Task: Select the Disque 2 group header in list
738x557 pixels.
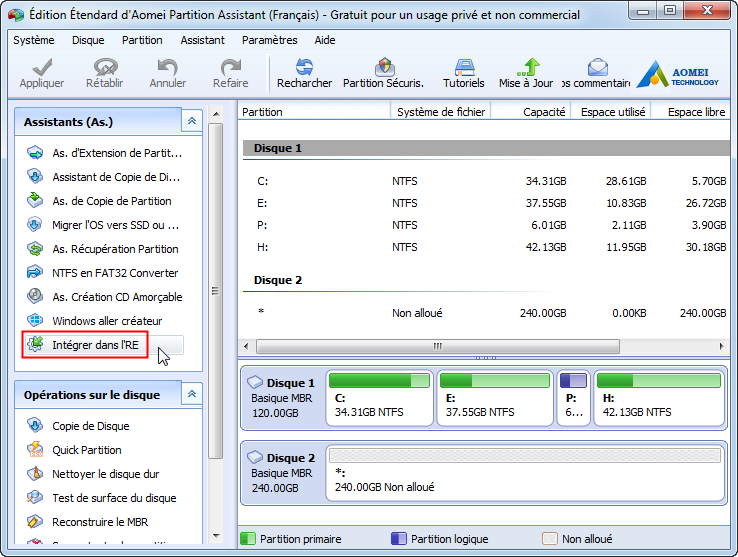Action: point(487,280)
